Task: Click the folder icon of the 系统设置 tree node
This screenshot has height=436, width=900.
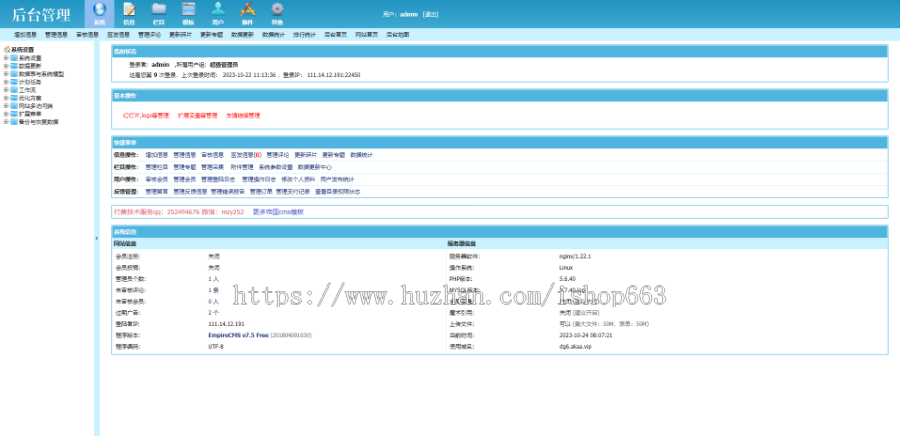Action: pos(14,58)
